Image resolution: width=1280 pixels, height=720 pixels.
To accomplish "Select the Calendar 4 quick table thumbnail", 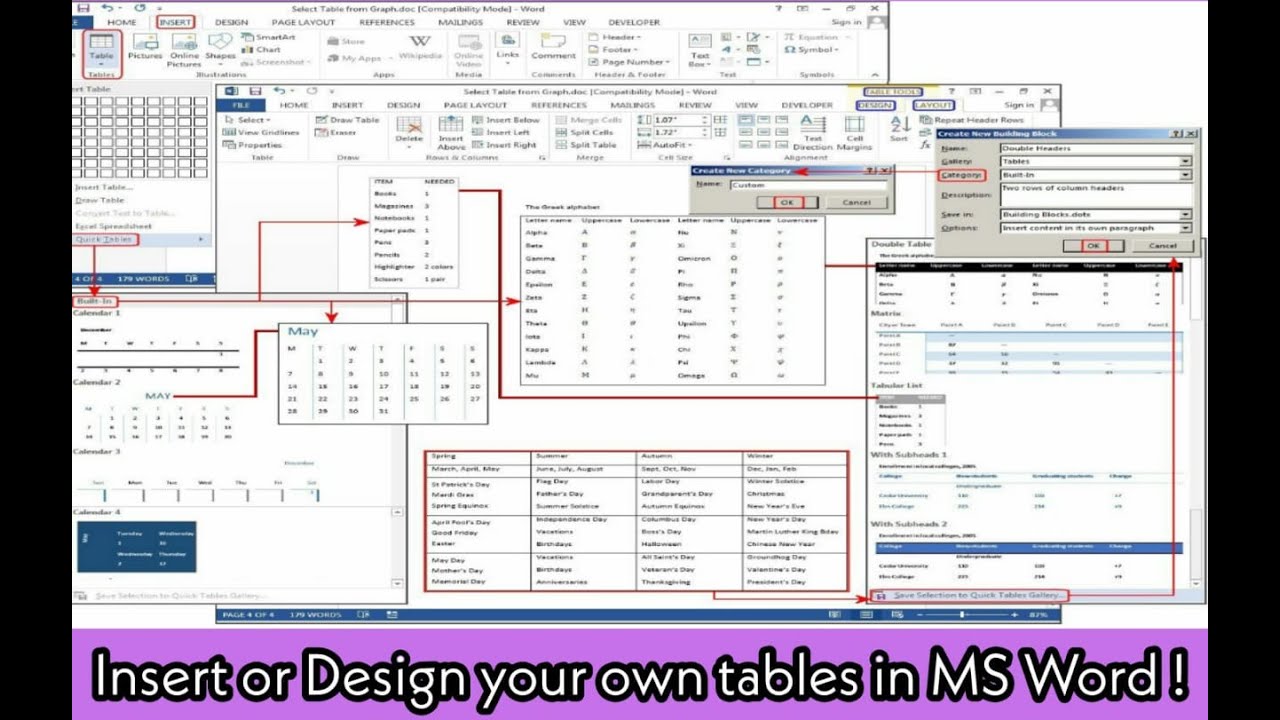I will tap(138, 545).
